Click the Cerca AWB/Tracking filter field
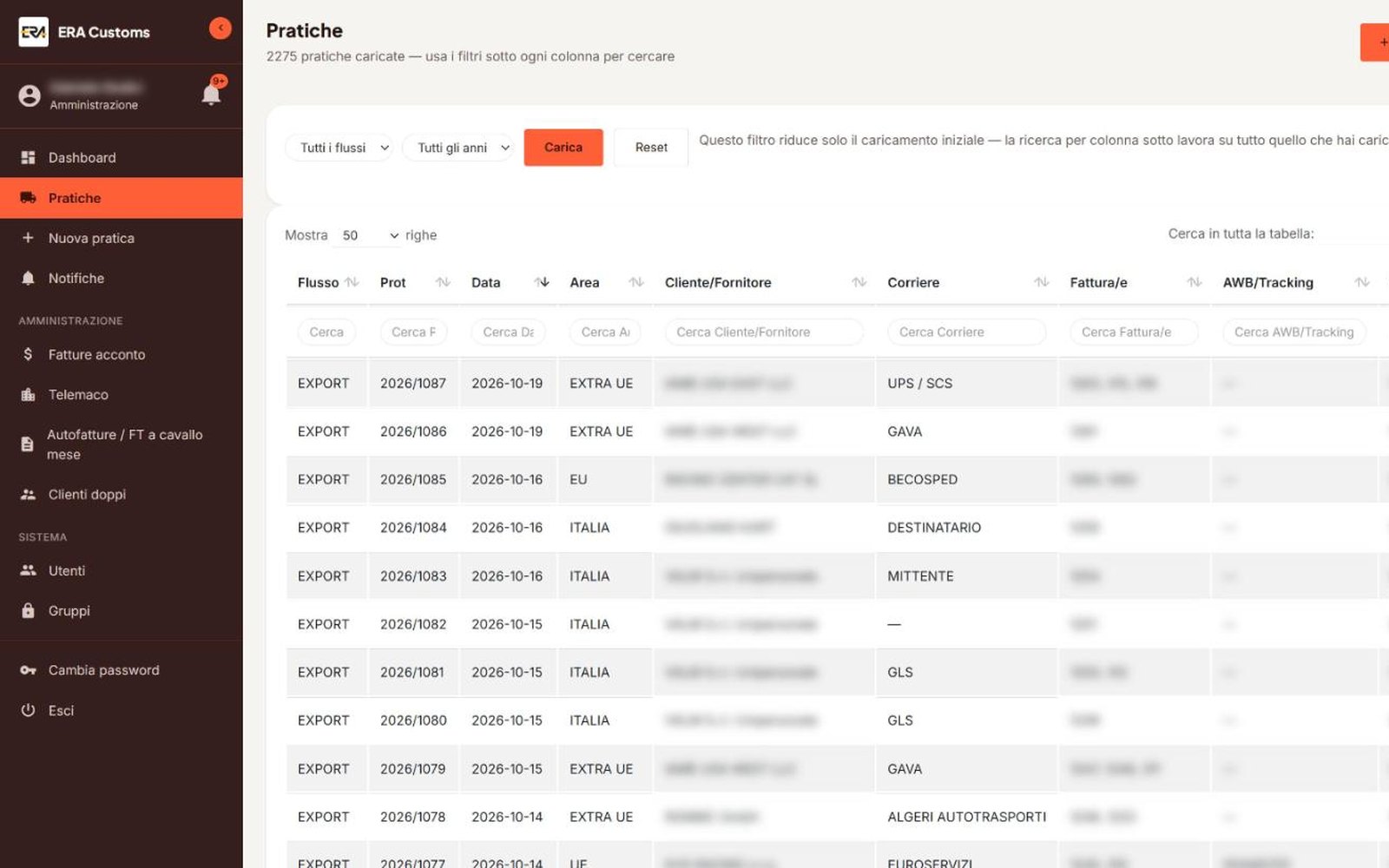Screen dimensions: 1389x868 (x=1294, y=332)
